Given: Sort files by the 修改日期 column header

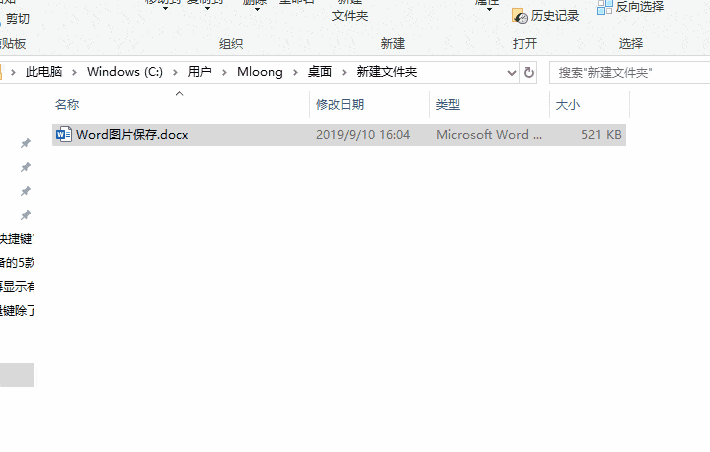Looking at the screenshot, I should click(340, 105).
